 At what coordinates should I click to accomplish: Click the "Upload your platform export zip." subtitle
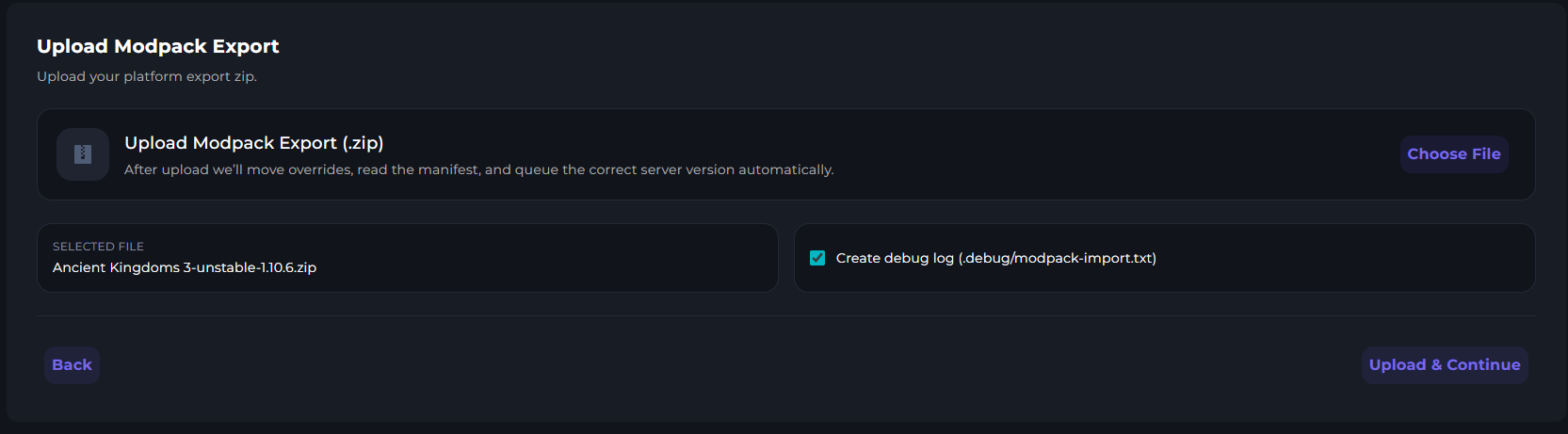(x=147, y=76)
